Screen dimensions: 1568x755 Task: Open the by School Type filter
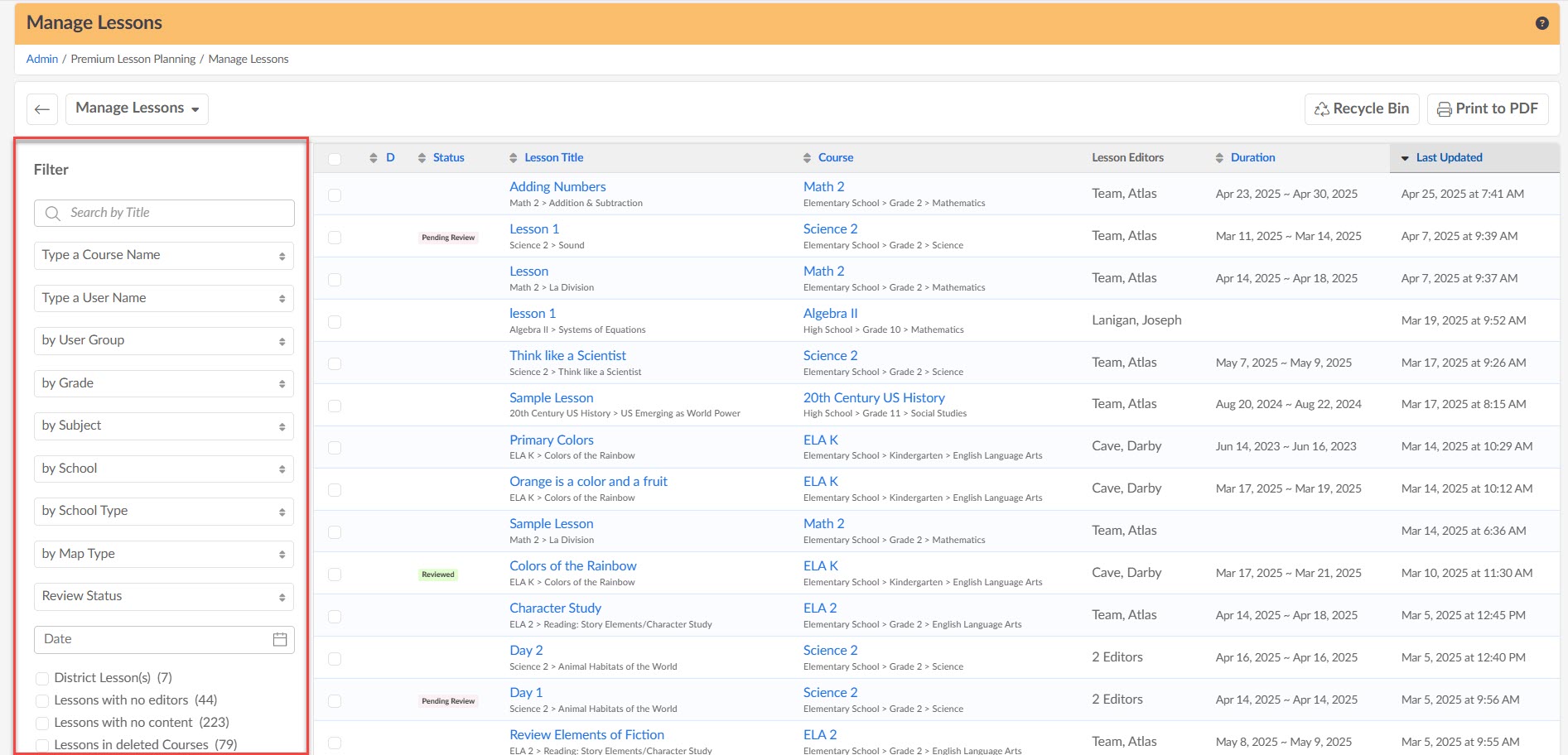coord(164,511)
